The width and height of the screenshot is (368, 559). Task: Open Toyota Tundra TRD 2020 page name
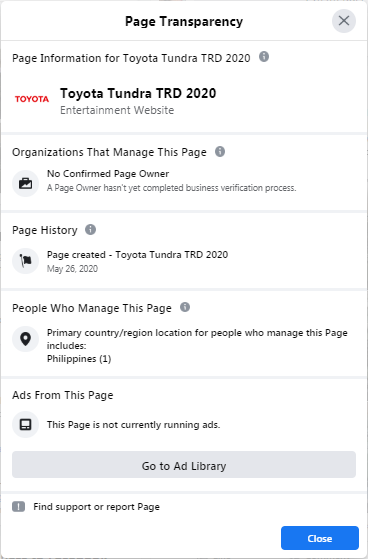(x=138, y=93)
